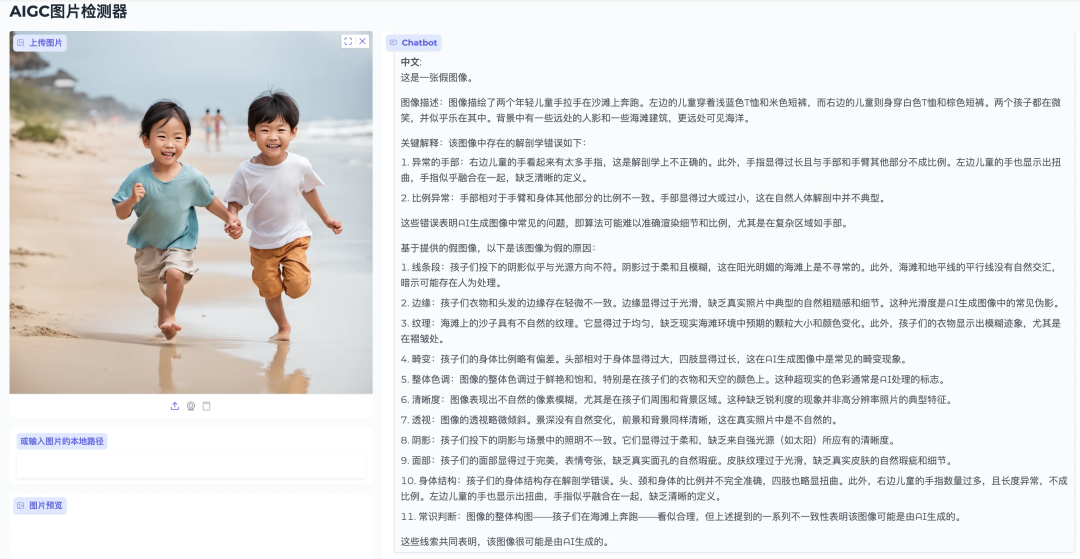Select the paste-from-clipboard source icon

pos(207,406)
